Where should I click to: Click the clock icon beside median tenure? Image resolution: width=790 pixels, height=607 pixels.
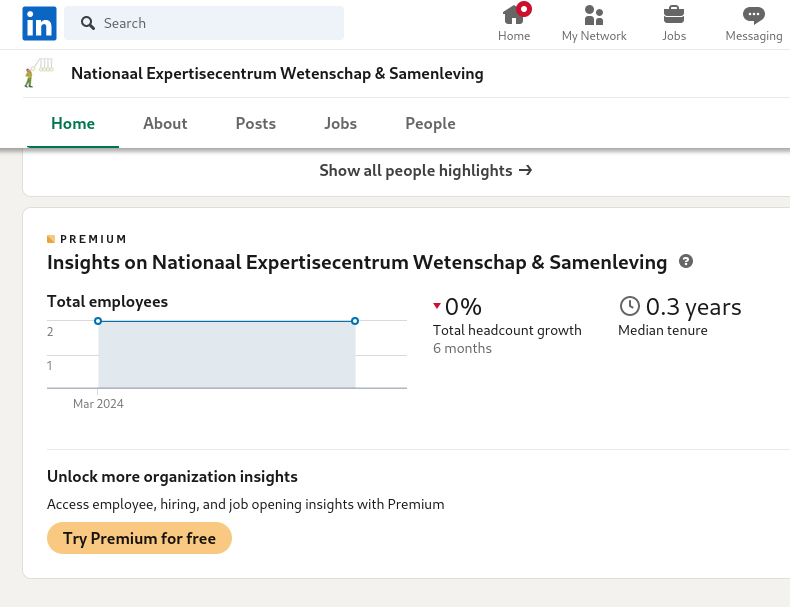(629, 306)
